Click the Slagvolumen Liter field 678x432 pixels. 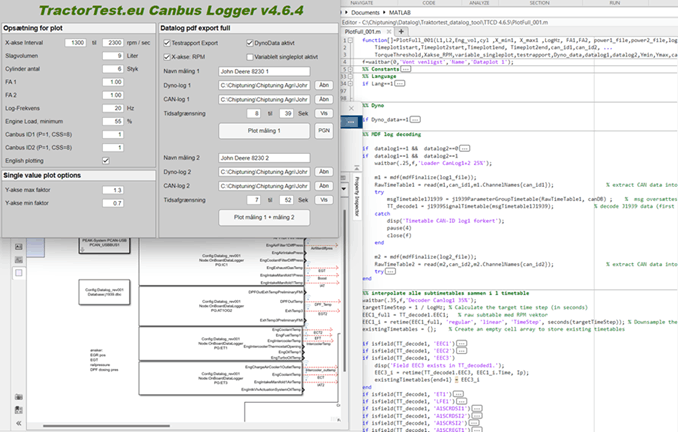113,56
